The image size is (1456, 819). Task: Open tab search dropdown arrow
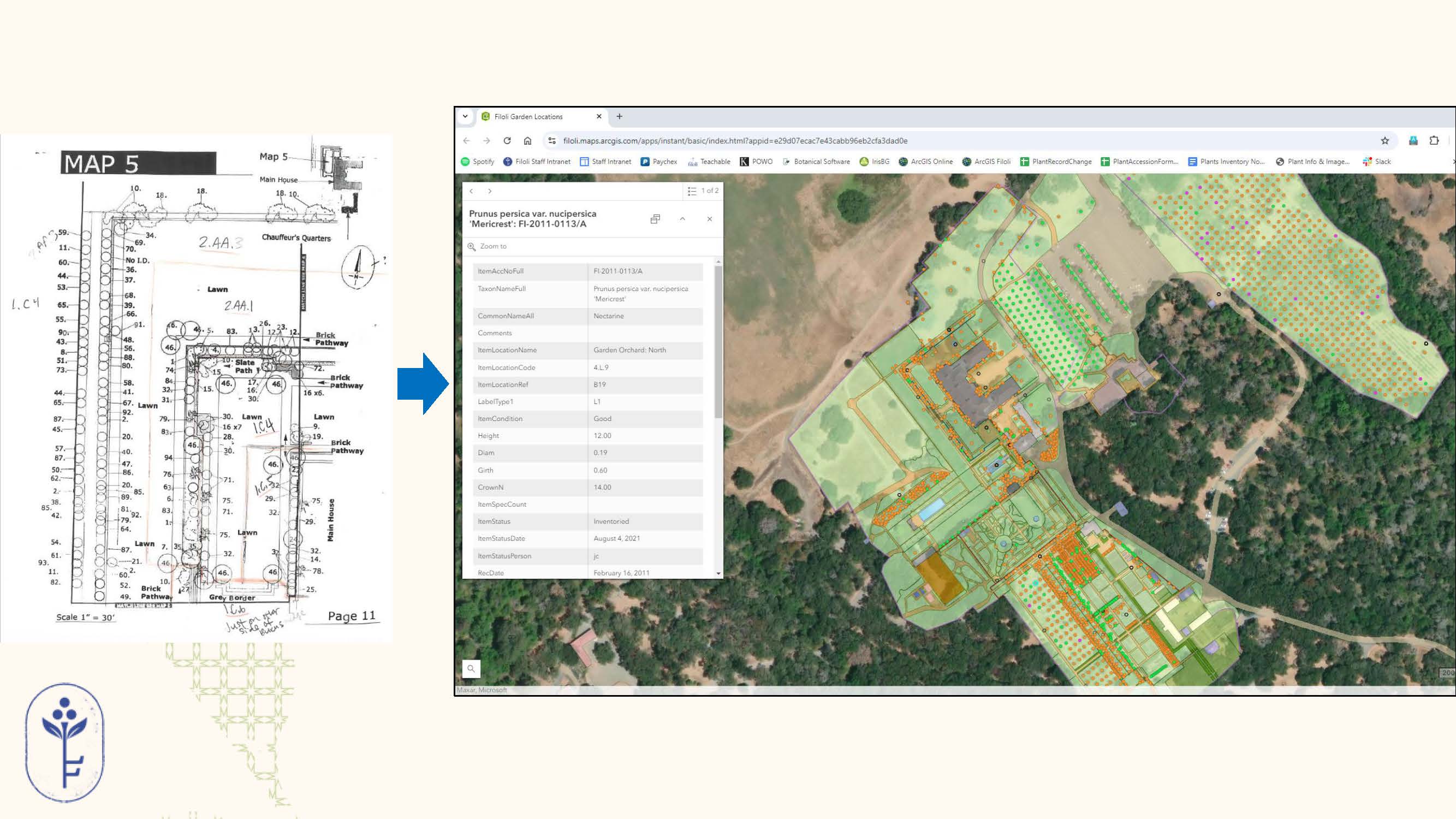(465, 116)
